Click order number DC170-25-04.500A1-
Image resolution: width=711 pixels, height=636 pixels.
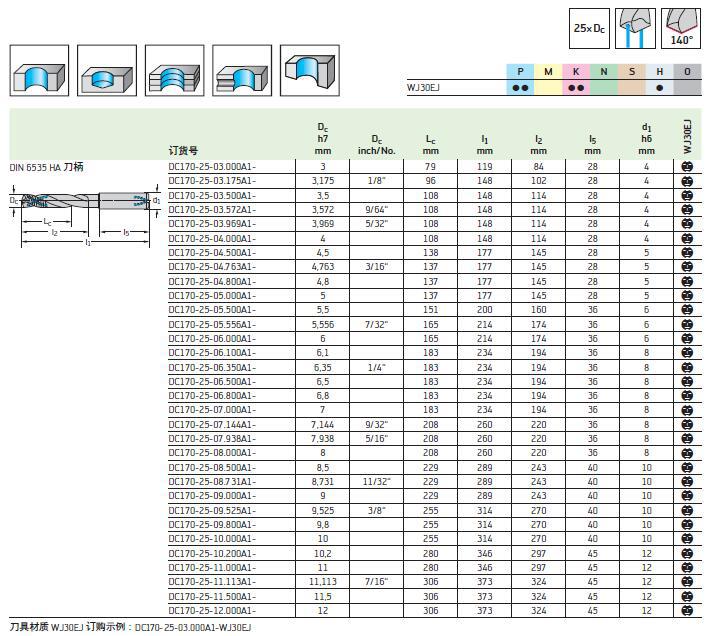[x=212, y=252]
